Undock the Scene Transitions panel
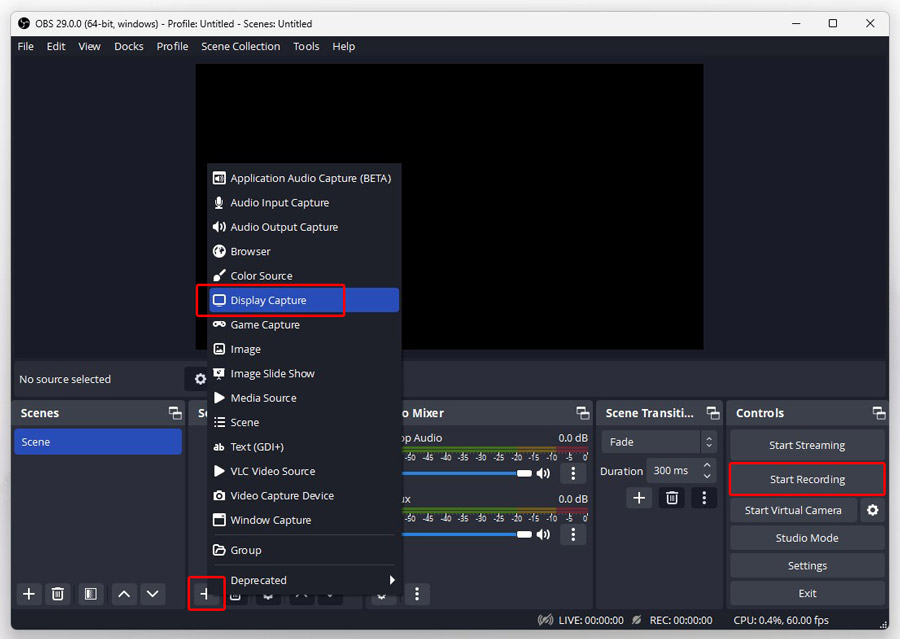The height and width of the screenshot is (639, 900). click(713, 413)
